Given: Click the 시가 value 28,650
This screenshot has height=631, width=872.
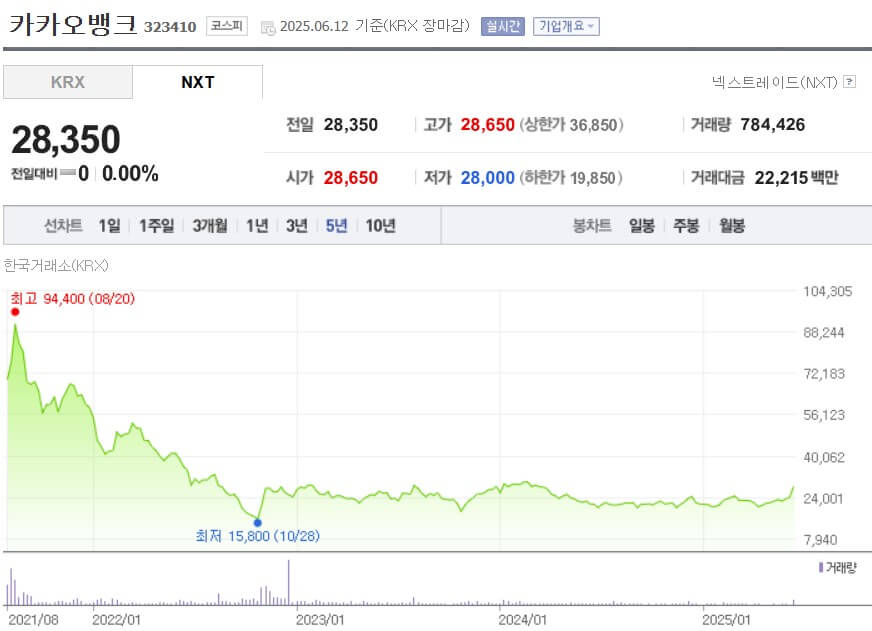Looking at the screenshot, I should (x=350, y=178).
